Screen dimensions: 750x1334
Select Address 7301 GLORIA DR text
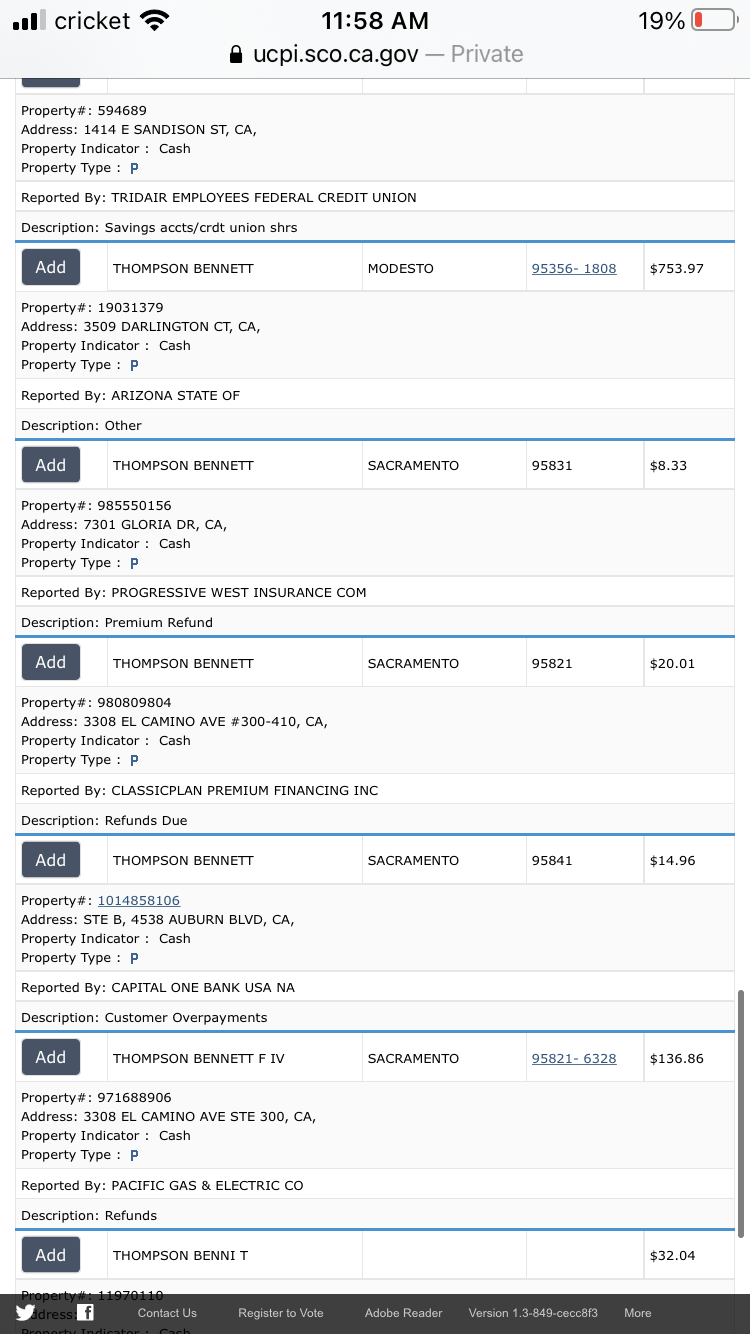point(124,524)
